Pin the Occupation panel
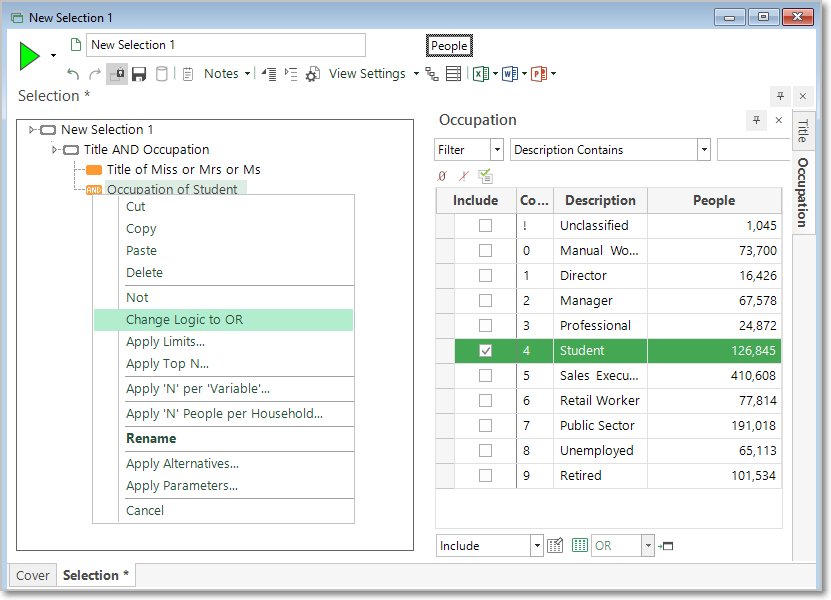This screenshot has width=831, height=600. click(756, 120)
